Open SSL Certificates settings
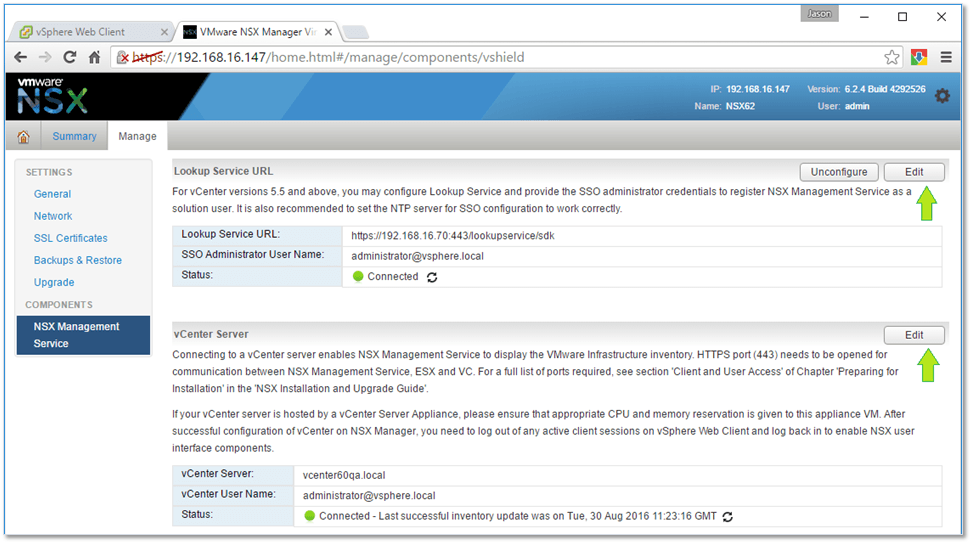The width and height of the screenshot is (972, 544). coord(71,239)
